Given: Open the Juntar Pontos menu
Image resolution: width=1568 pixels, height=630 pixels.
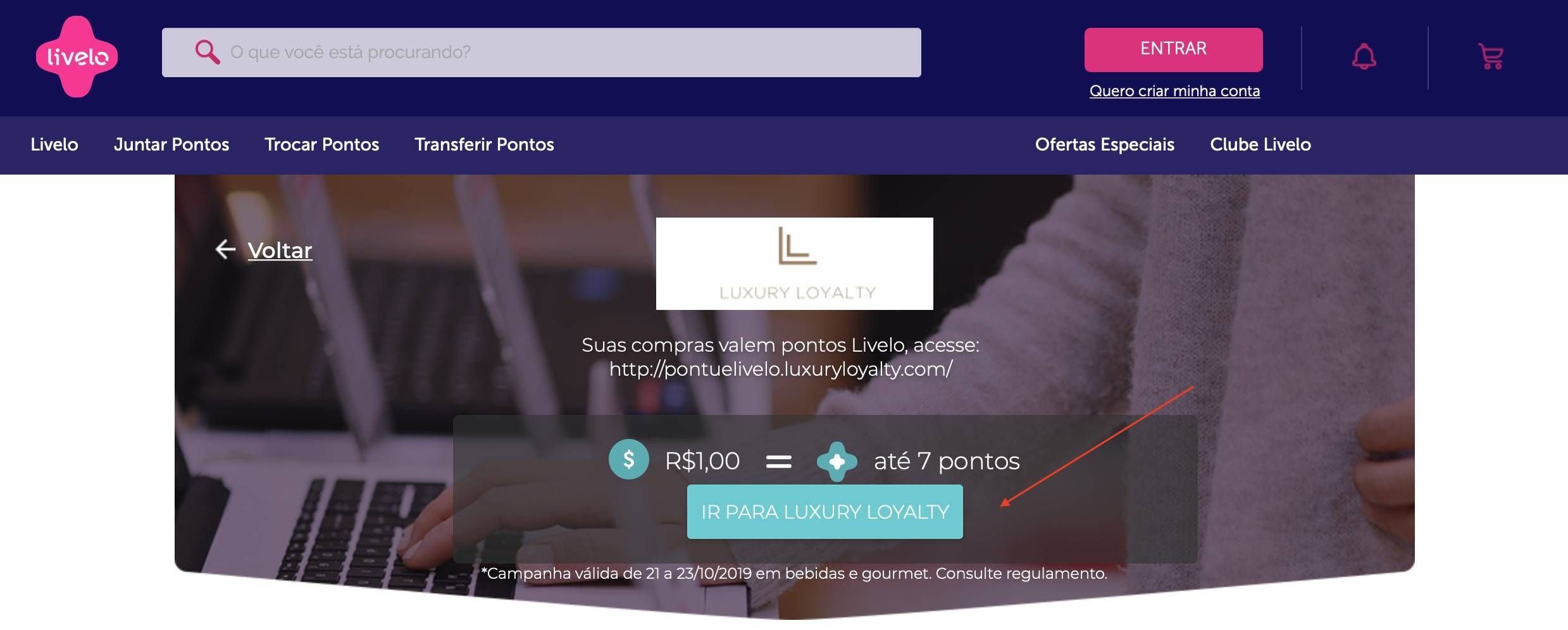Looking at the screenshot, I should 171,145.
